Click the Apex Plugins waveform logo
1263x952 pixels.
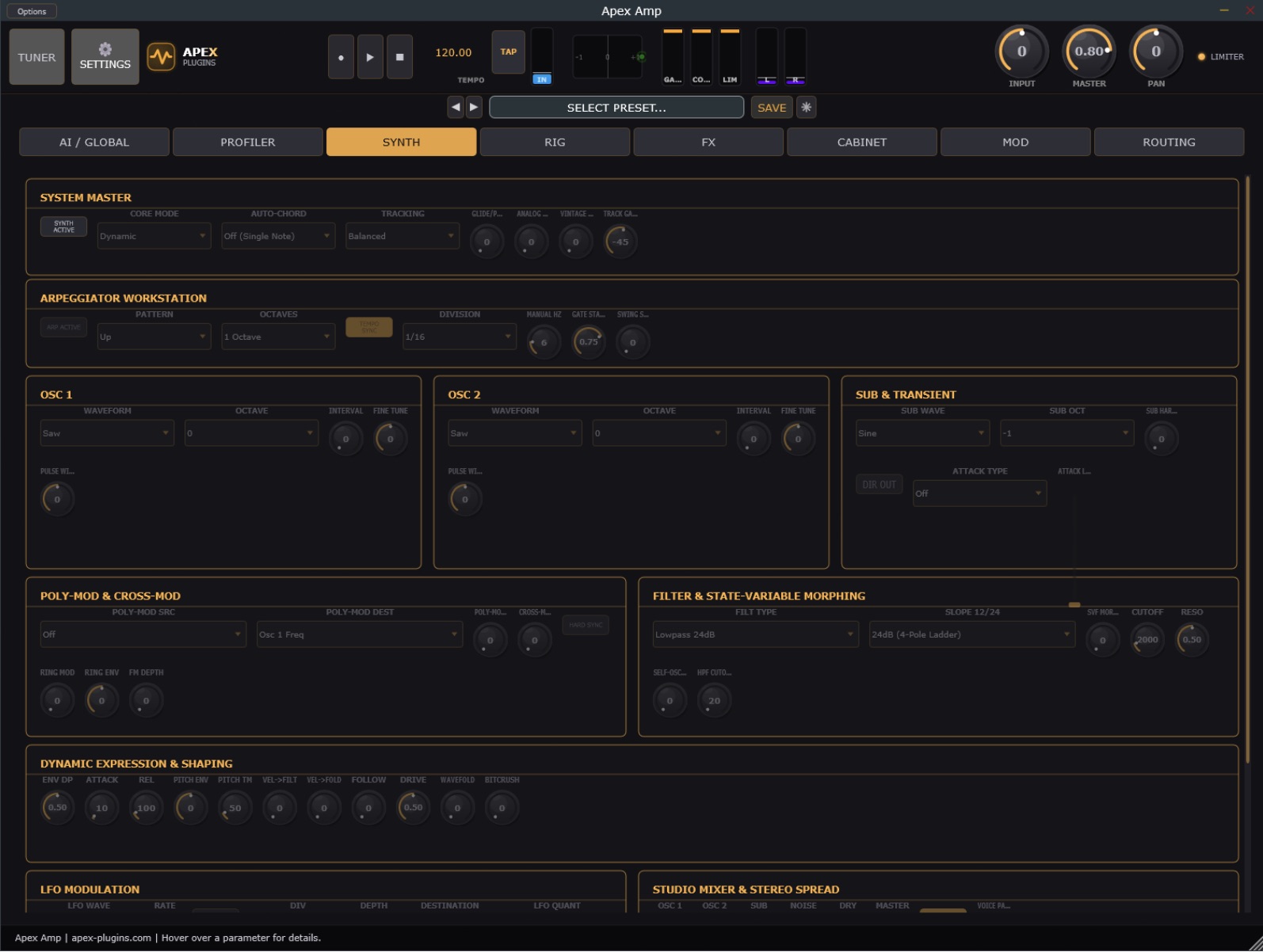point(161,57)
